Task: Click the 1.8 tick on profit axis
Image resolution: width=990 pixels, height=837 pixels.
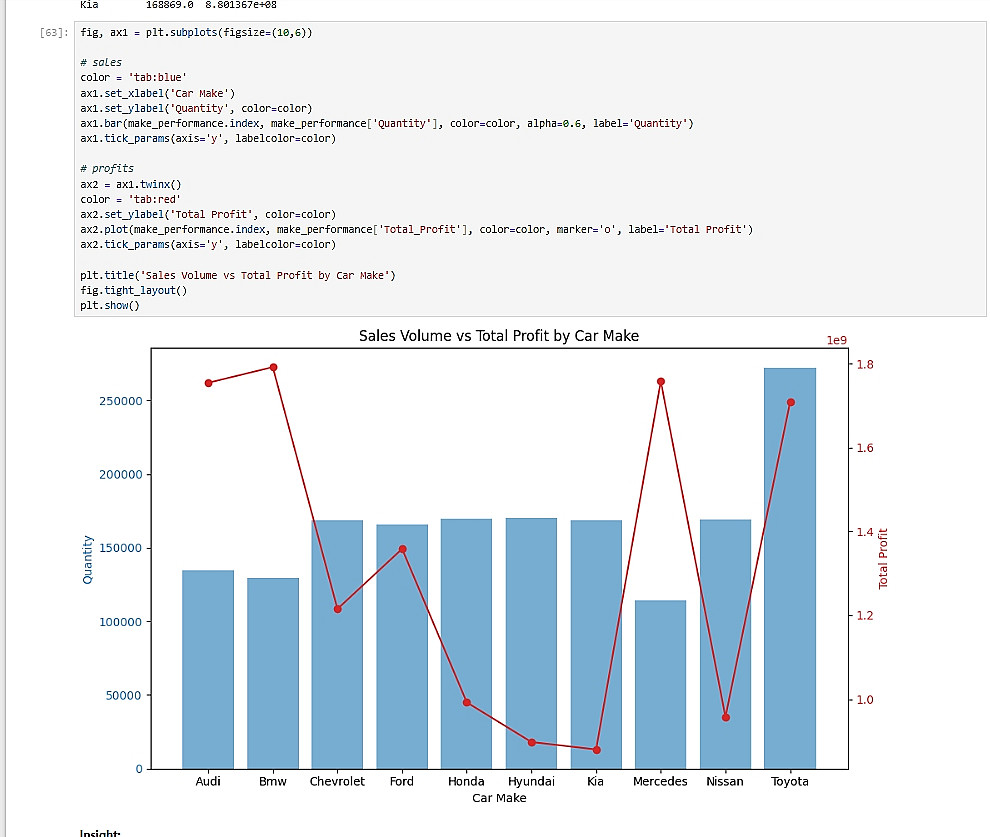Action: [865, 364]
